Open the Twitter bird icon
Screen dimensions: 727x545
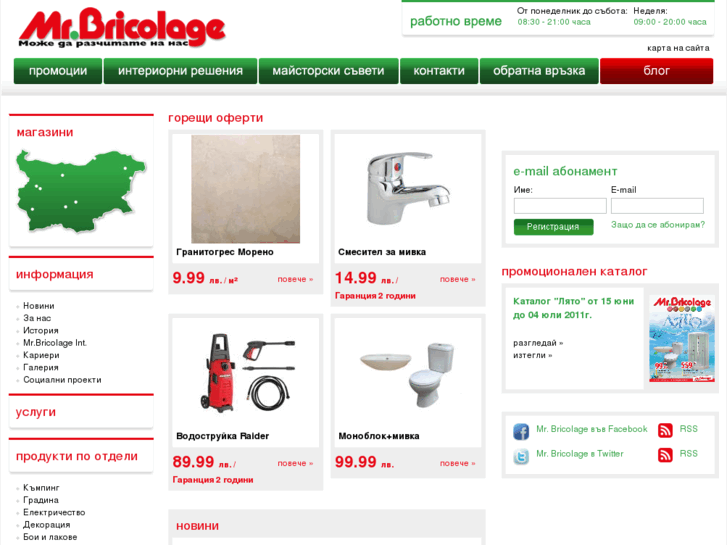pyautogui.click(x=521, y=456)
